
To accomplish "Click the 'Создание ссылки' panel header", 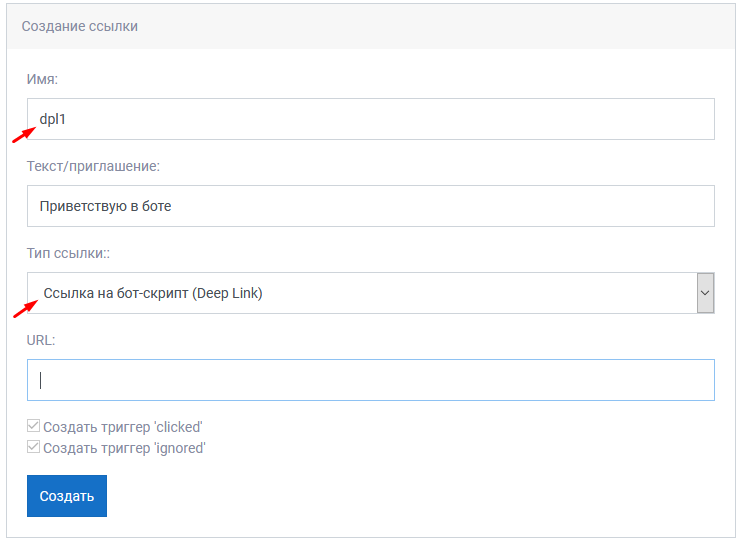I will pyautogui.click(x=370, y=26).
